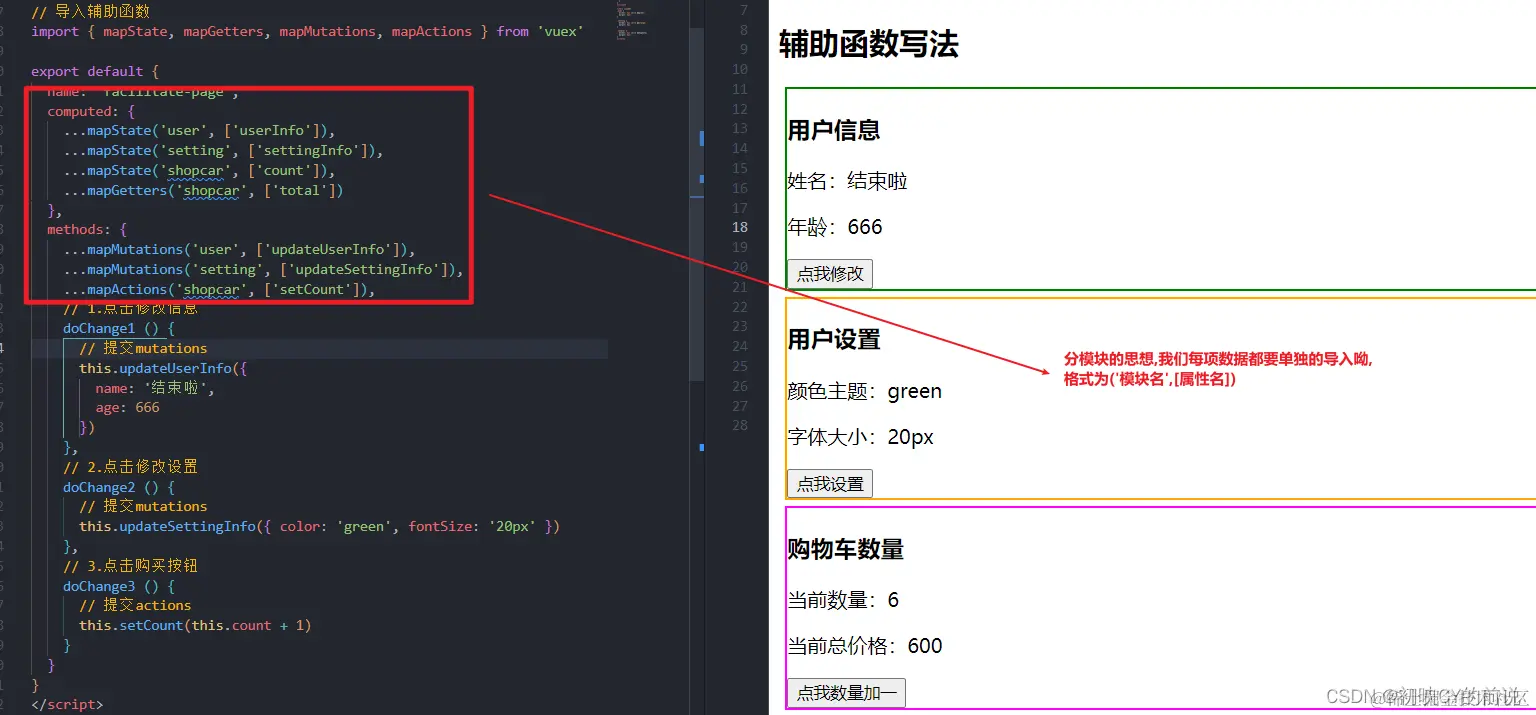The width and height of the screenshot is (1536, 715).
Task: Click the 'computed: {' line
Action: click(91, 111)
